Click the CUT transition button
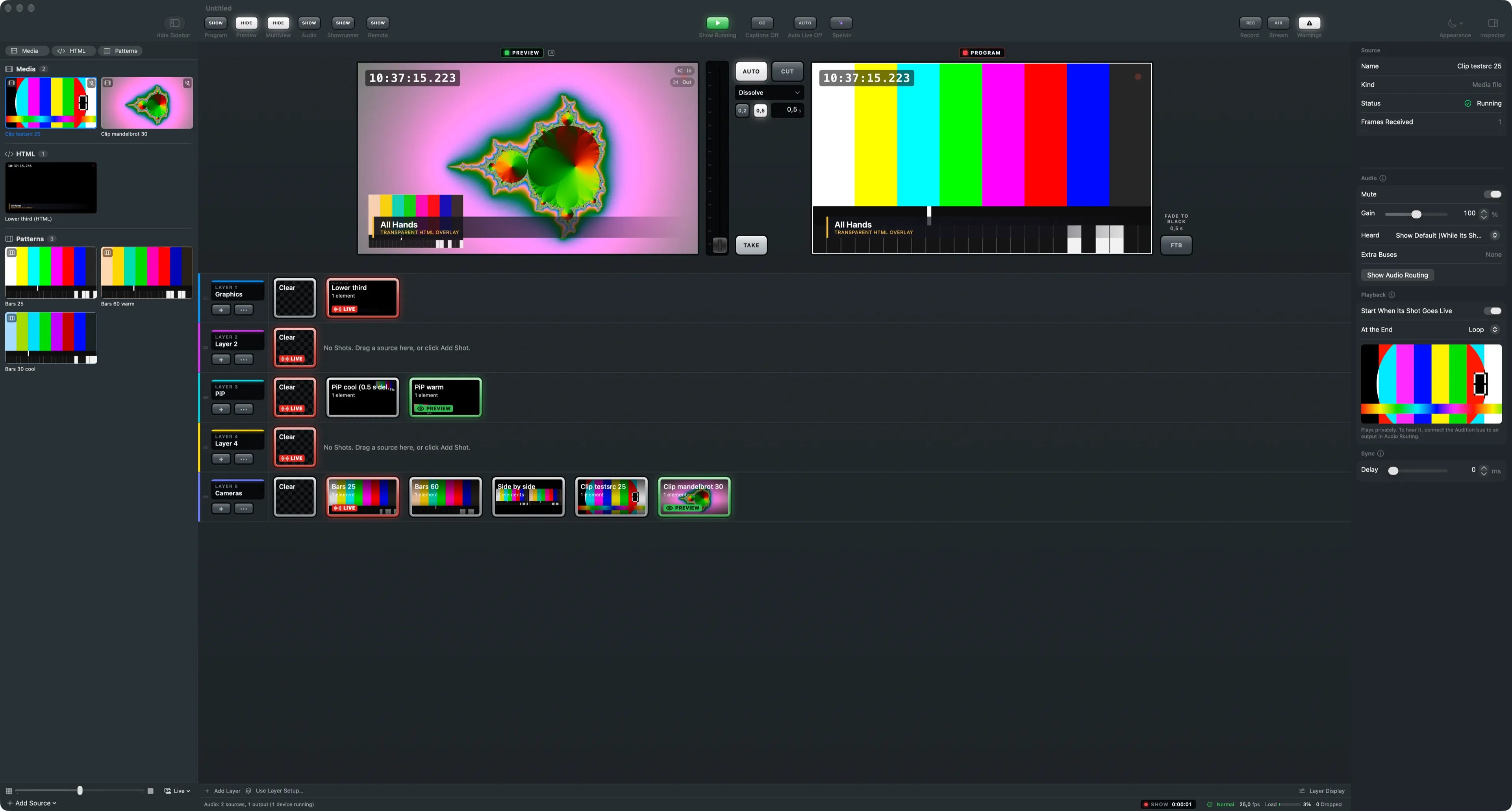The image size is (1512, 811). click(x=787, y=72)
